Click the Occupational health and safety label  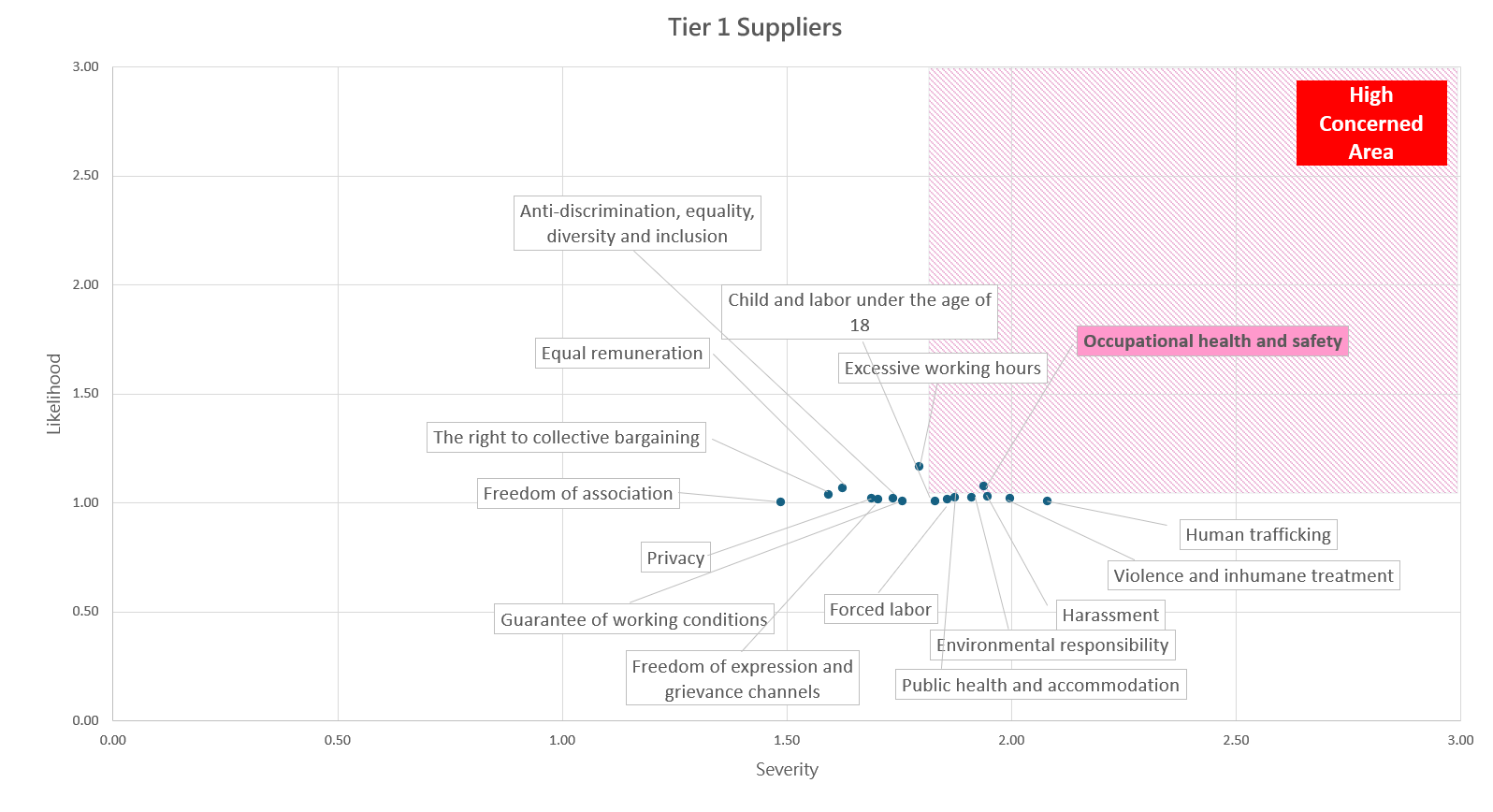pyautogui.click(x=1212, y=341)
